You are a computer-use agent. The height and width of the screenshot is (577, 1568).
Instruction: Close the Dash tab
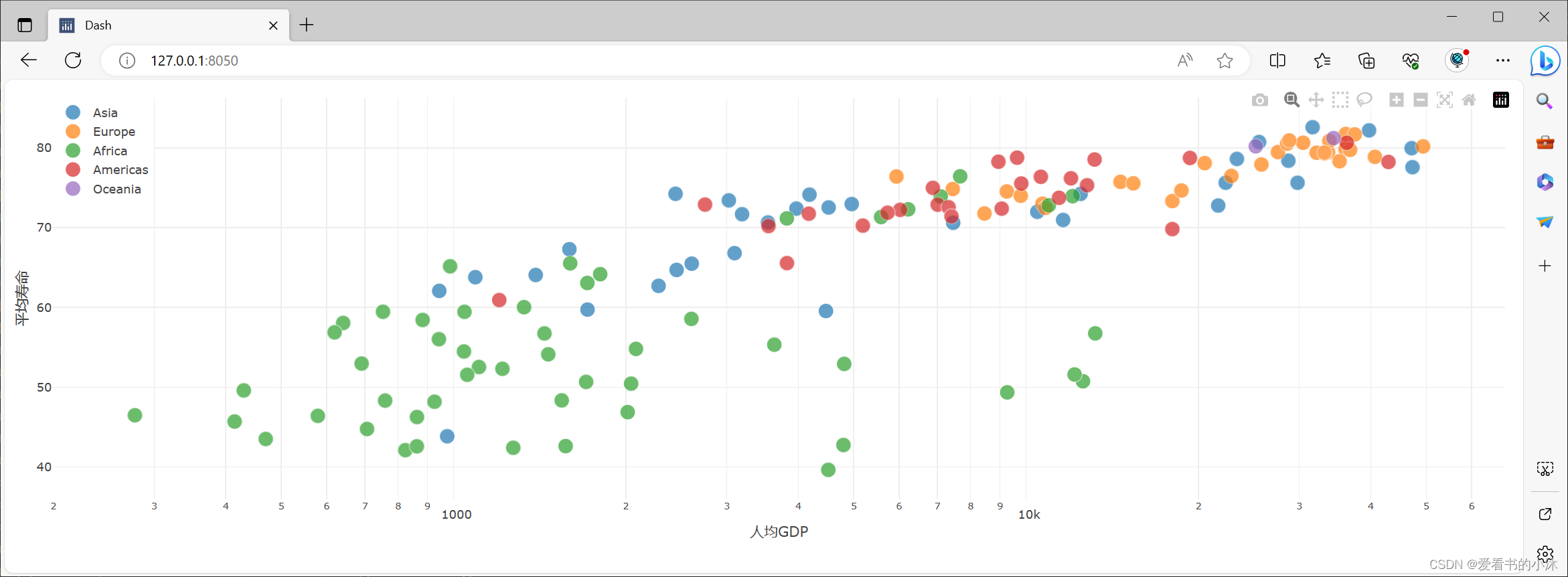(x=273, y=25)
